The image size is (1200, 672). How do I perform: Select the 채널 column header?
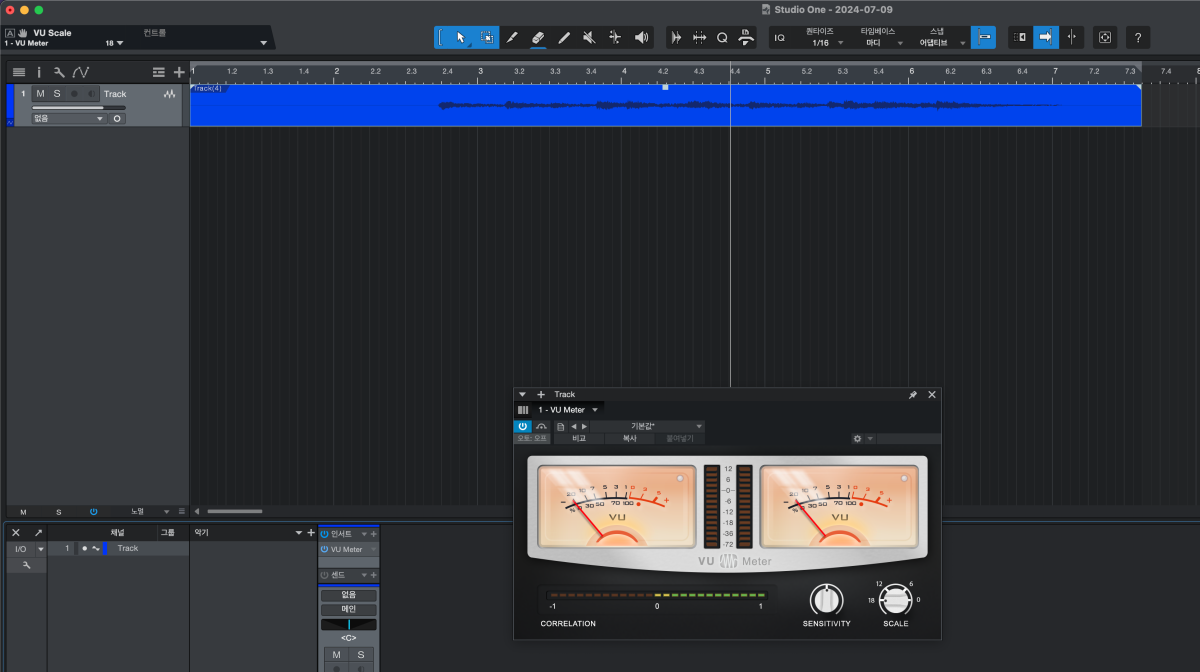pyautogui.click(x=117, y=533)
